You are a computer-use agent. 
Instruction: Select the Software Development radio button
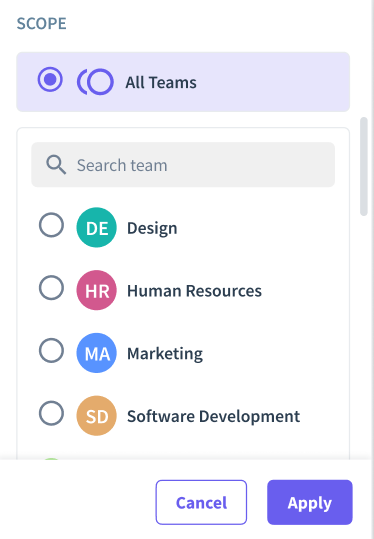pyautogui.click(x=51, y=413)
